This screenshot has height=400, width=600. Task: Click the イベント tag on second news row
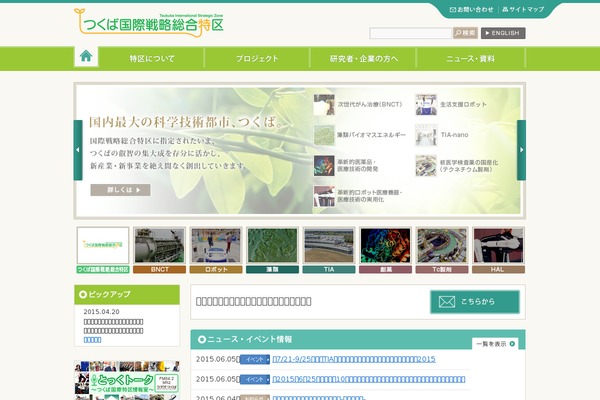255,379
